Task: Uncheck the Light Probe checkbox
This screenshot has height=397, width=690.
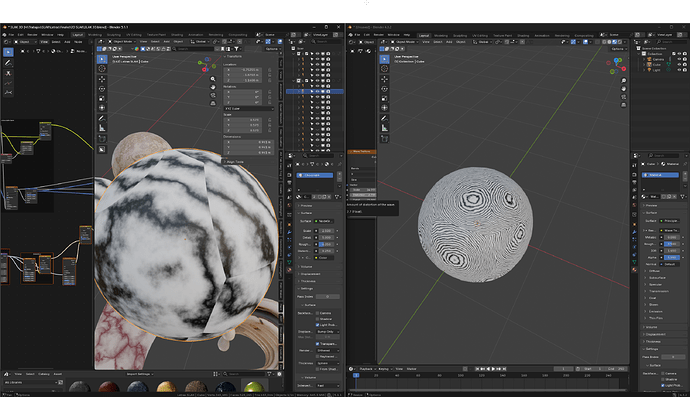Action: [317, 325]
